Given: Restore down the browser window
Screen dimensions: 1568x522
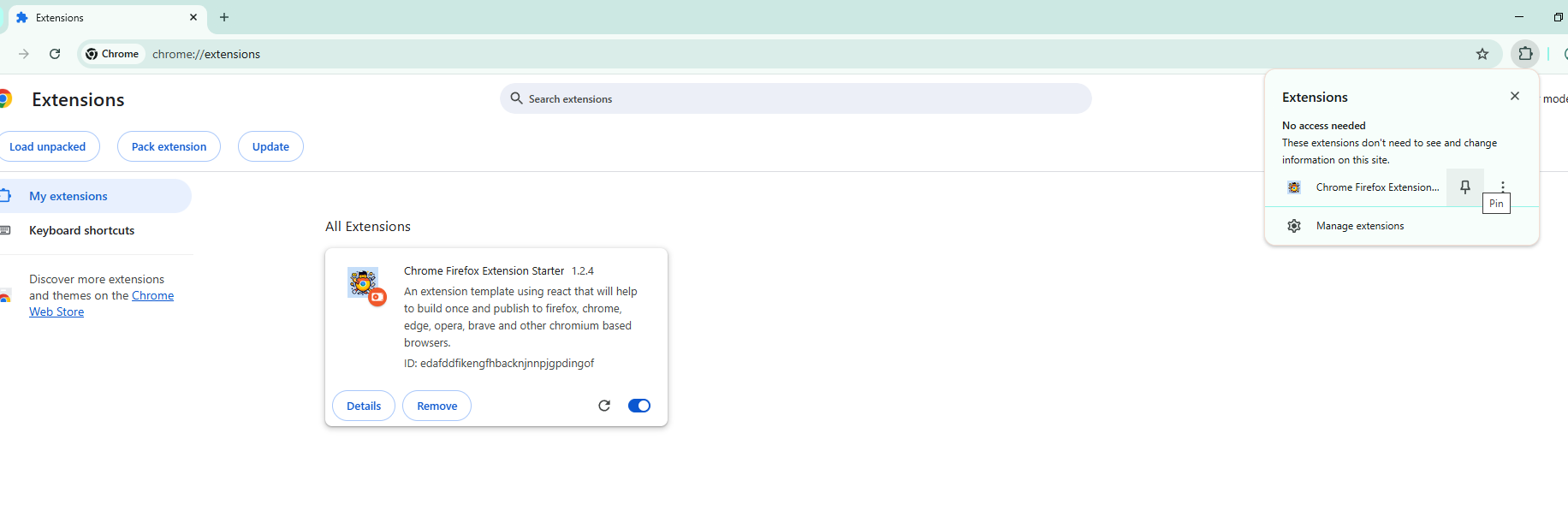Looking at the screenshot, I should [x=1558, y=17].
